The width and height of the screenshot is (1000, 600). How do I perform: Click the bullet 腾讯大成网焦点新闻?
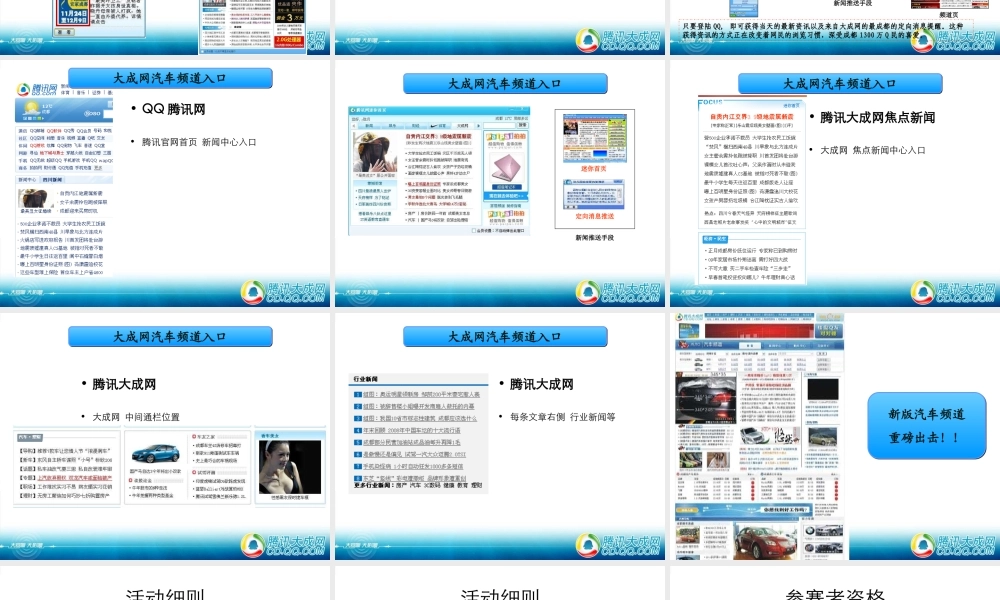click(878, 117)
